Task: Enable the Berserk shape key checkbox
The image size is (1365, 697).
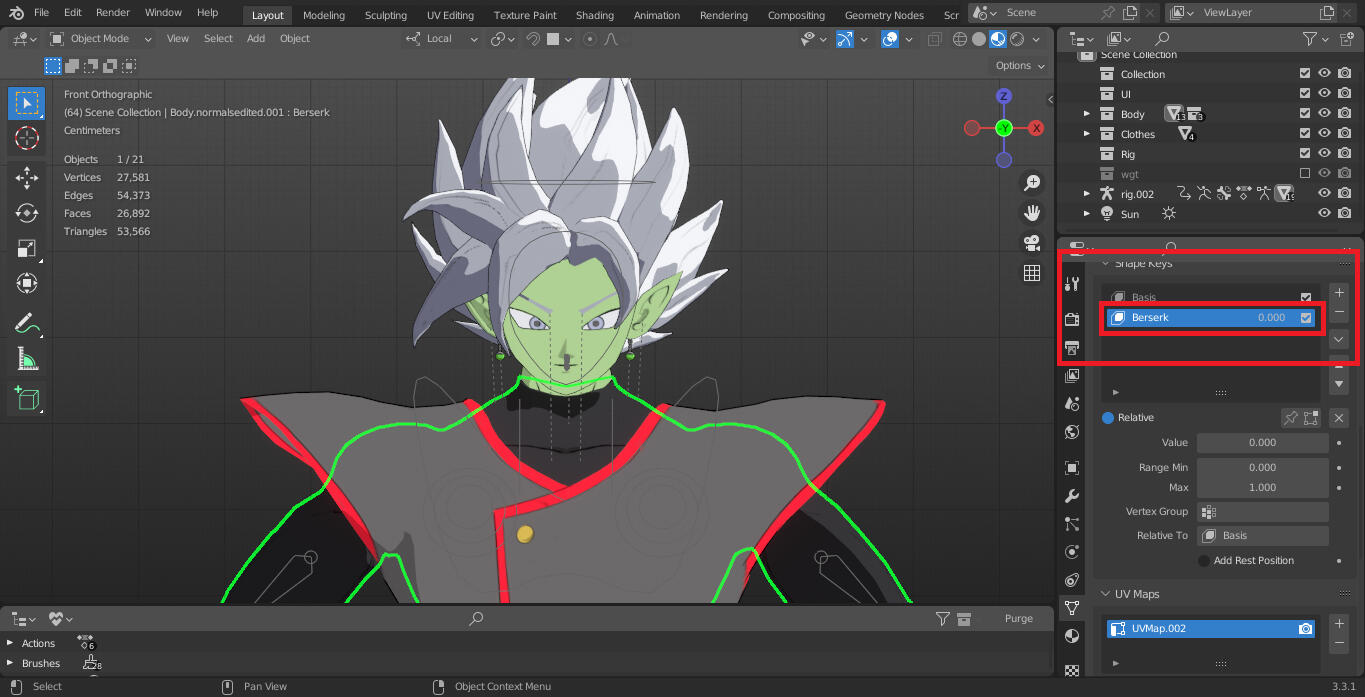Action: [x=1307, y=317]
